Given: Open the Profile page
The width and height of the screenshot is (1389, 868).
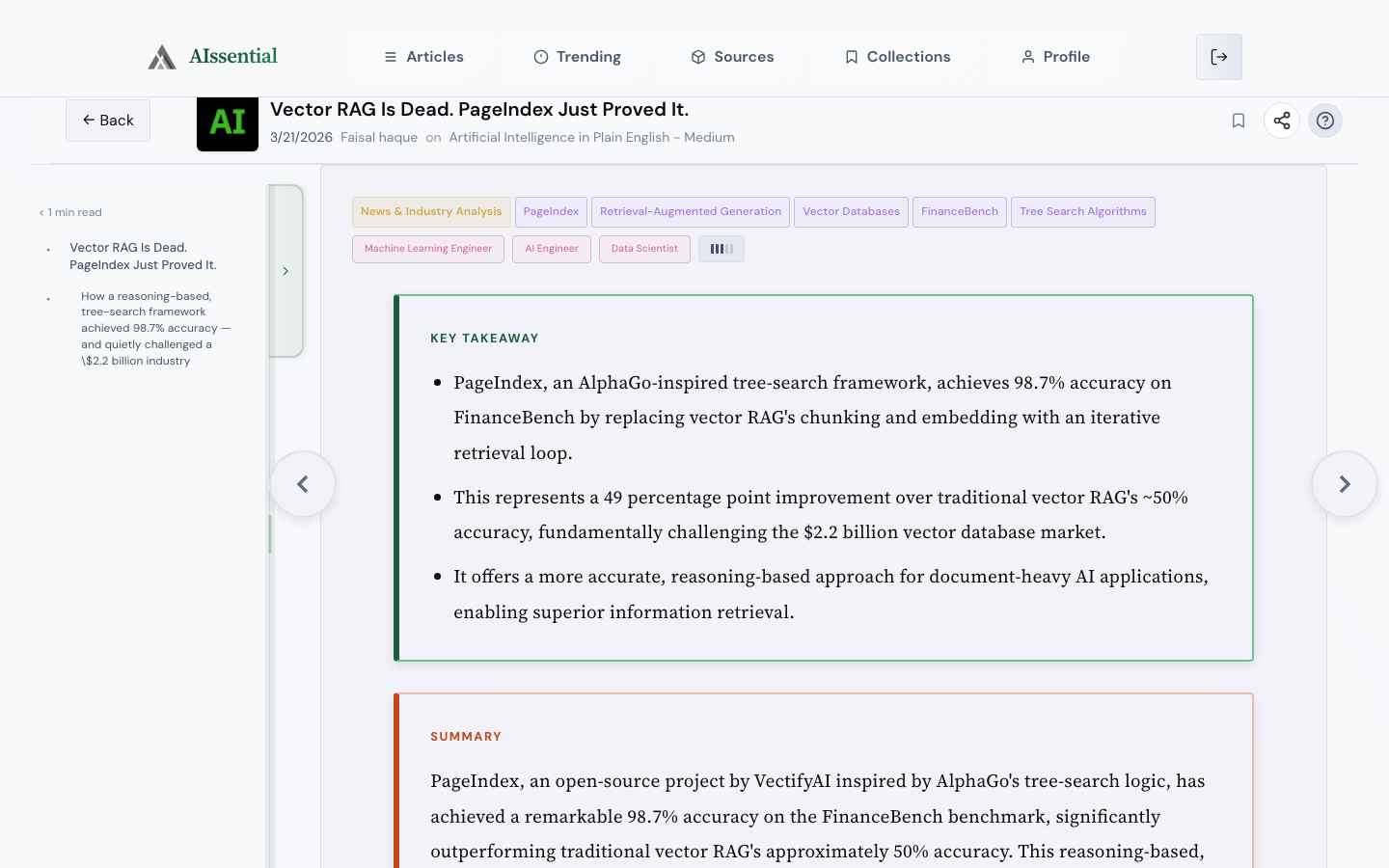Looking at the screenshot, I should coord(1055,57).
